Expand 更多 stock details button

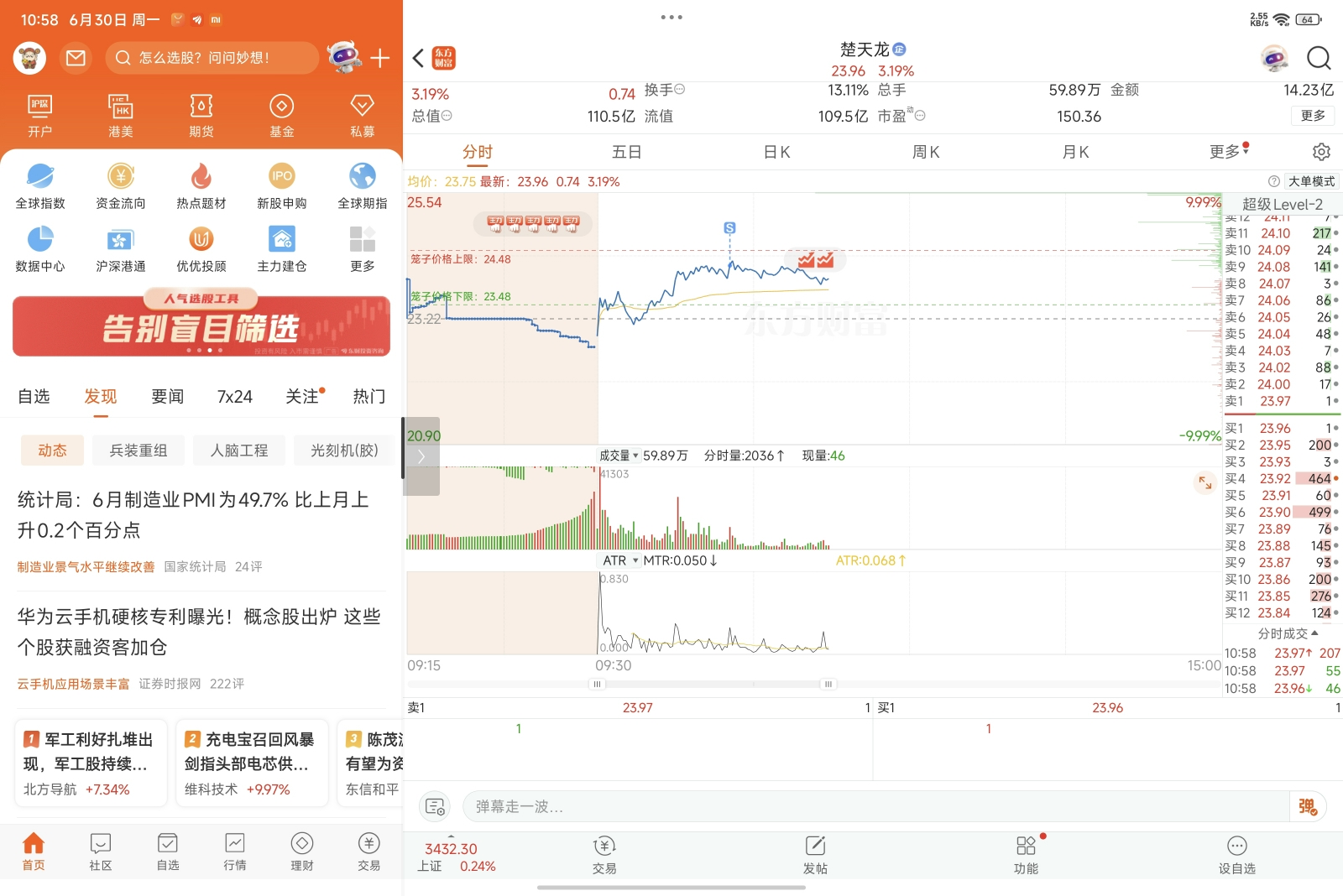(x=1313, y=116)
